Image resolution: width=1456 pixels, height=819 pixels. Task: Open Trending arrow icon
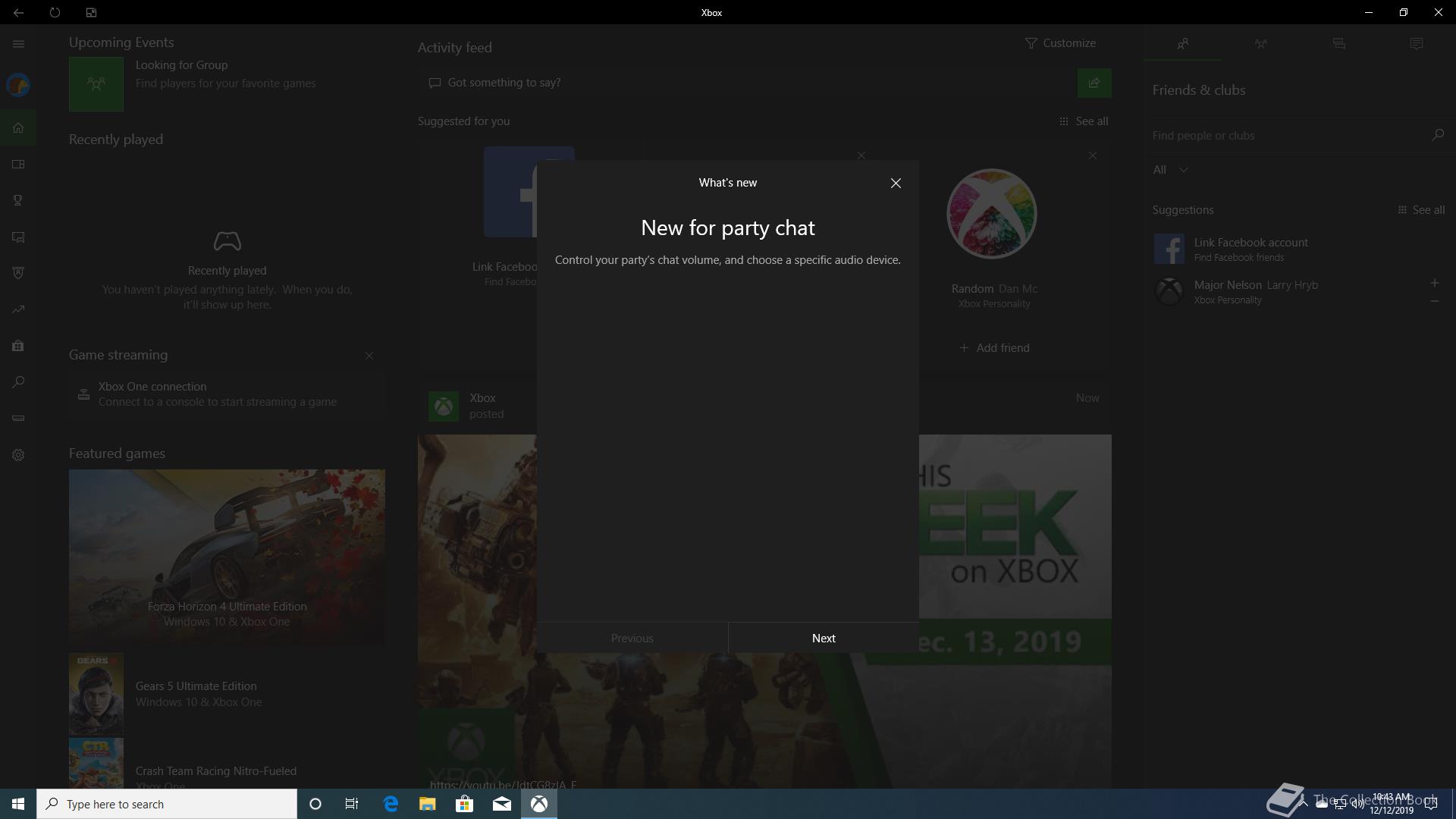point(18,309)
